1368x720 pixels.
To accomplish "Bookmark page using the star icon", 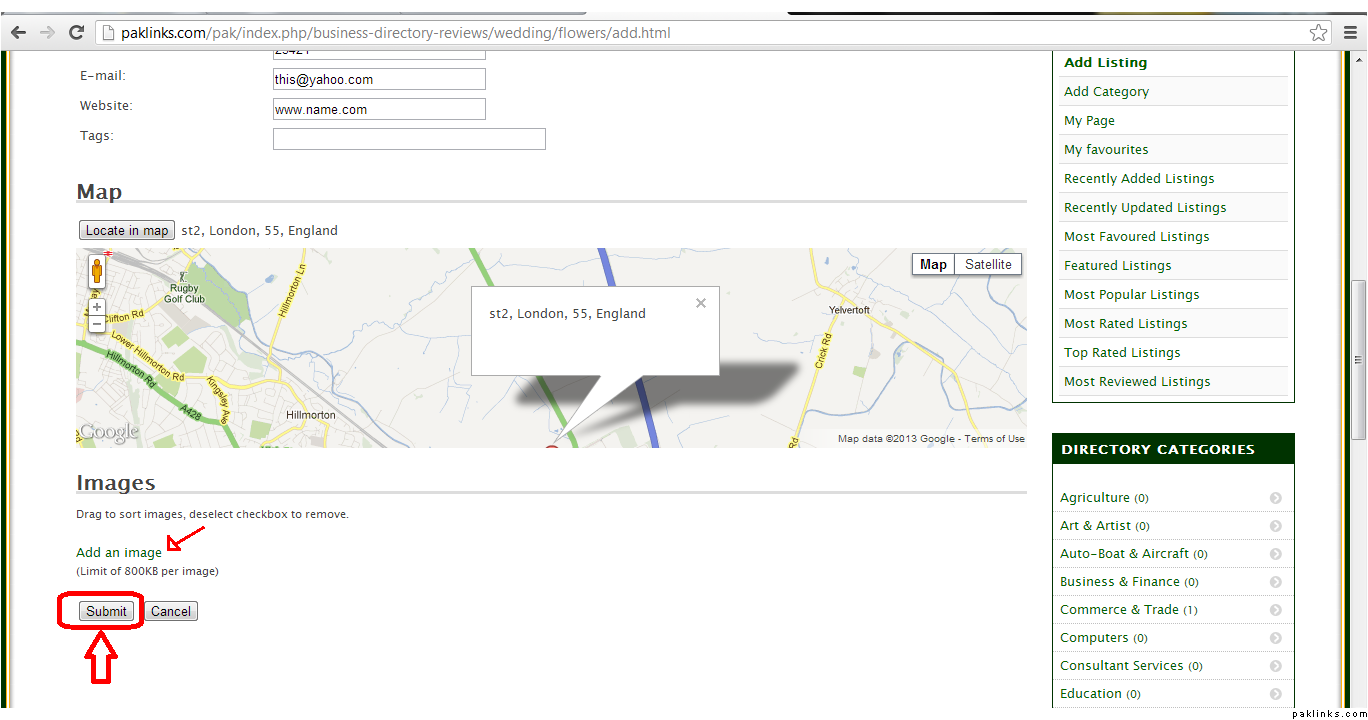I will coord(1318,33).
